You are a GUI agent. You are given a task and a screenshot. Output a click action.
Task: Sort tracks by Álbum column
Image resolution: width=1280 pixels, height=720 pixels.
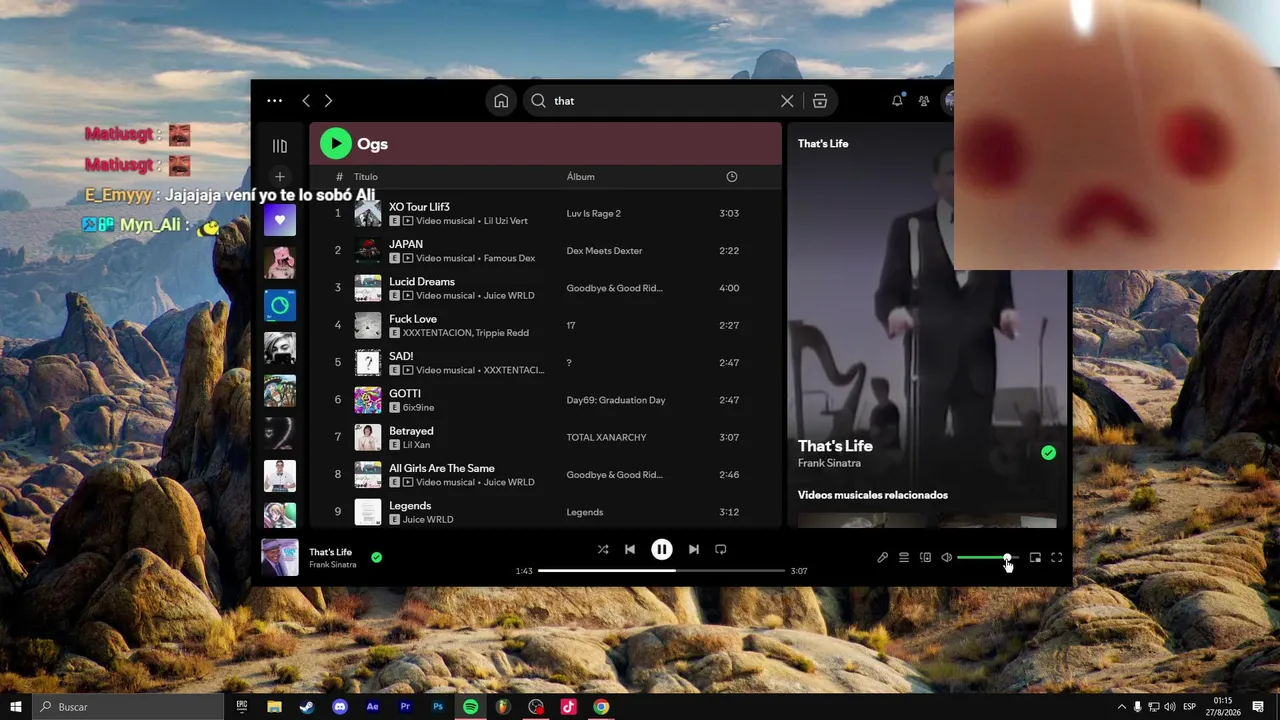[581, 177]
